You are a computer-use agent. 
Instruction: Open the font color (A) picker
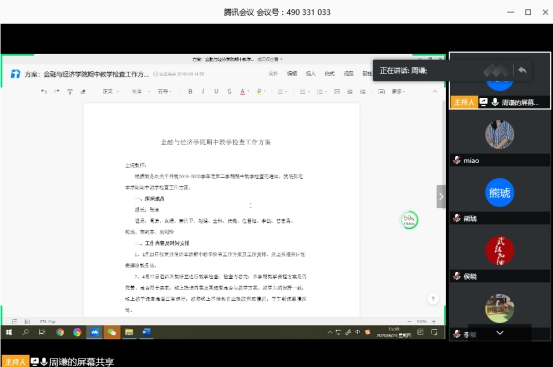(244, 92)
